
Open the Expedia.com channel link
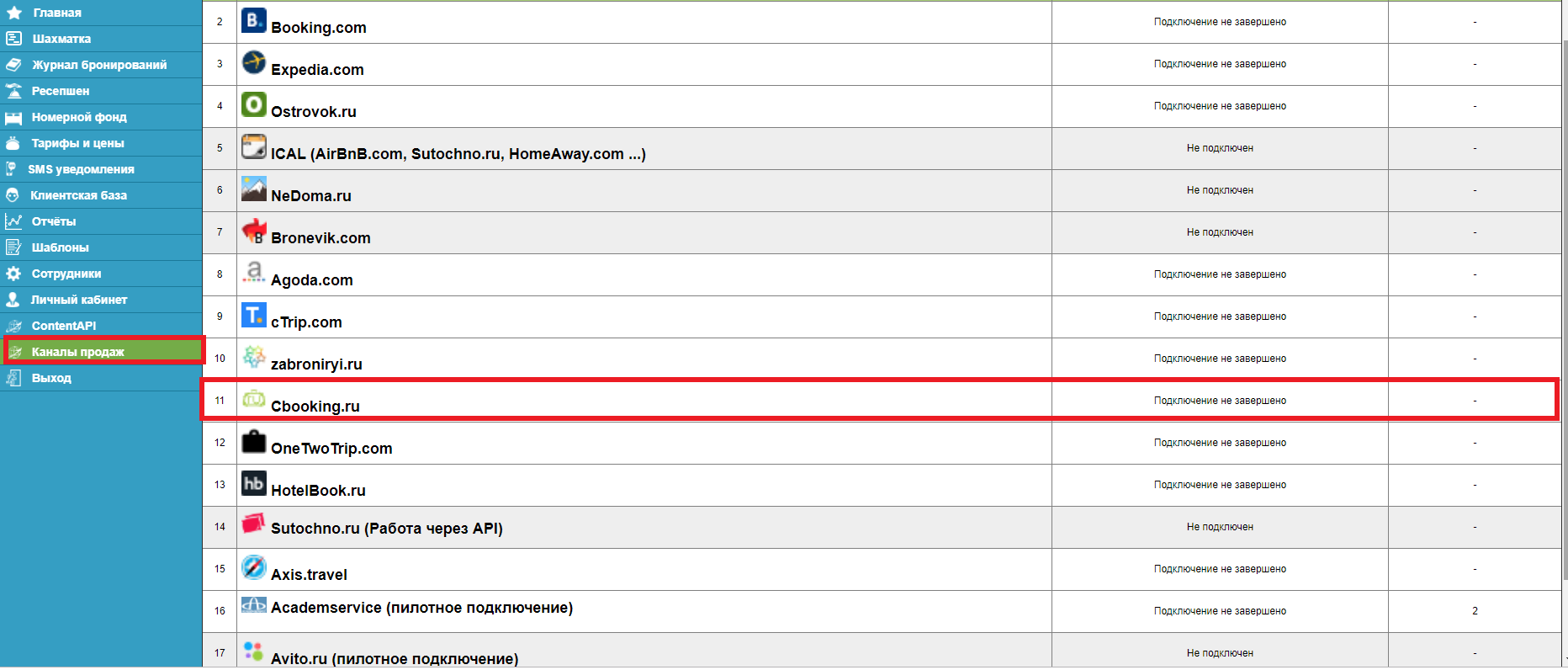pyautogui.click(x=317, y=70)
